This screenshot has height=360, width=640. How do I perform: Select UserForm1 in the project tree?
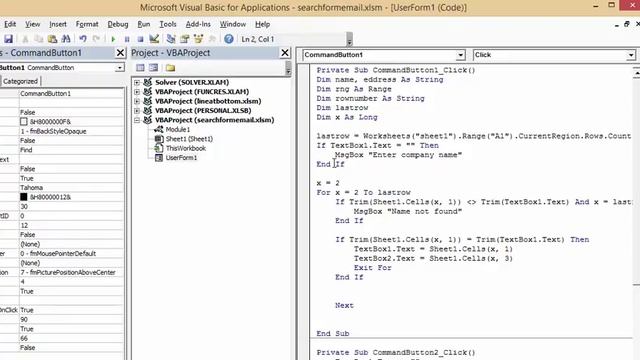(x=181, y=158)
